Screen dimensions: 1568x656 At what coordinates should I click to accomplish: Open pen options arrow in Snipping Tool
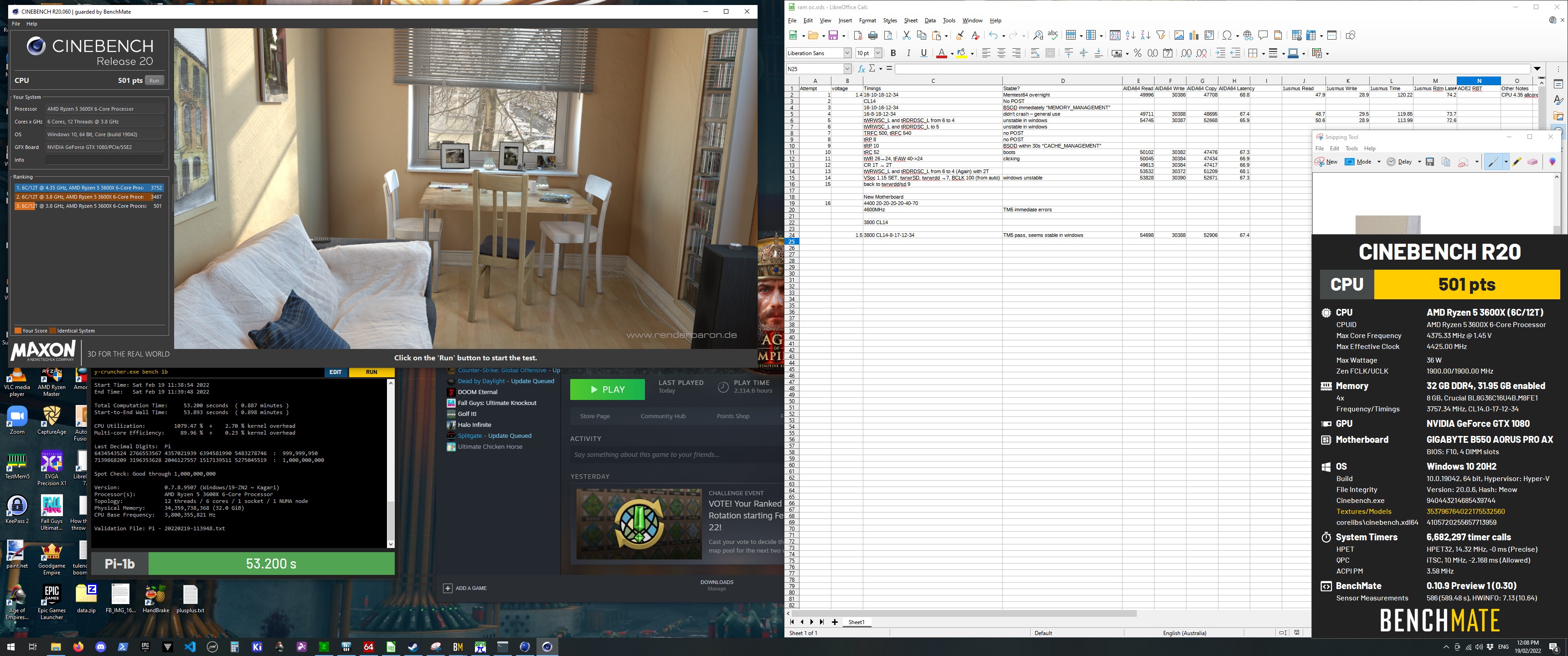[1506, 162]
